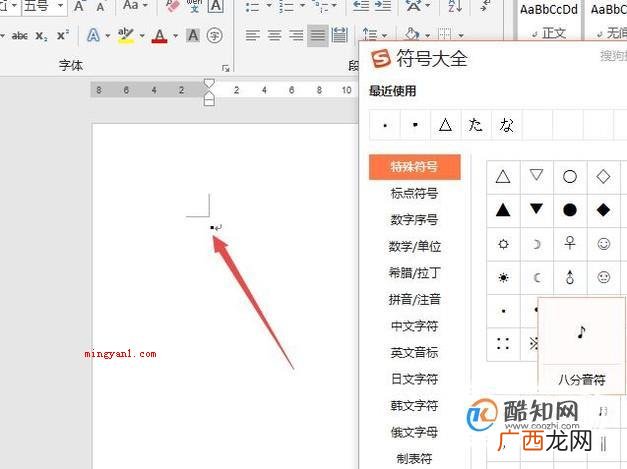The width and height of the screenshot is (627, 469).
Task: Click multilevel list icon
Action: tap(319, 6)
